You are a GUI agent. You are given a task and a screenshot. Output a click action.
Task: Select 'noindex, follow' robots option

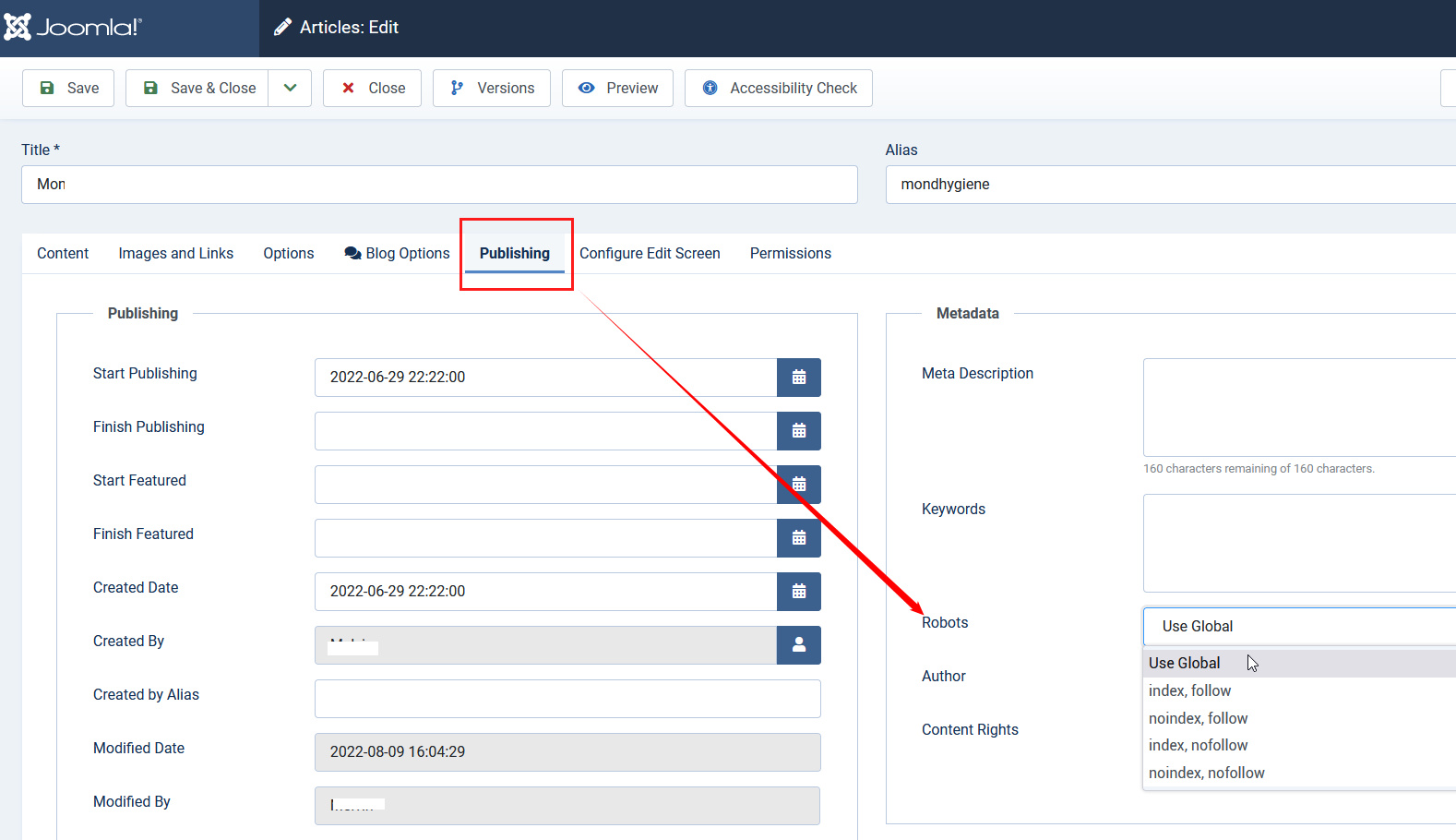[1198, 718]
